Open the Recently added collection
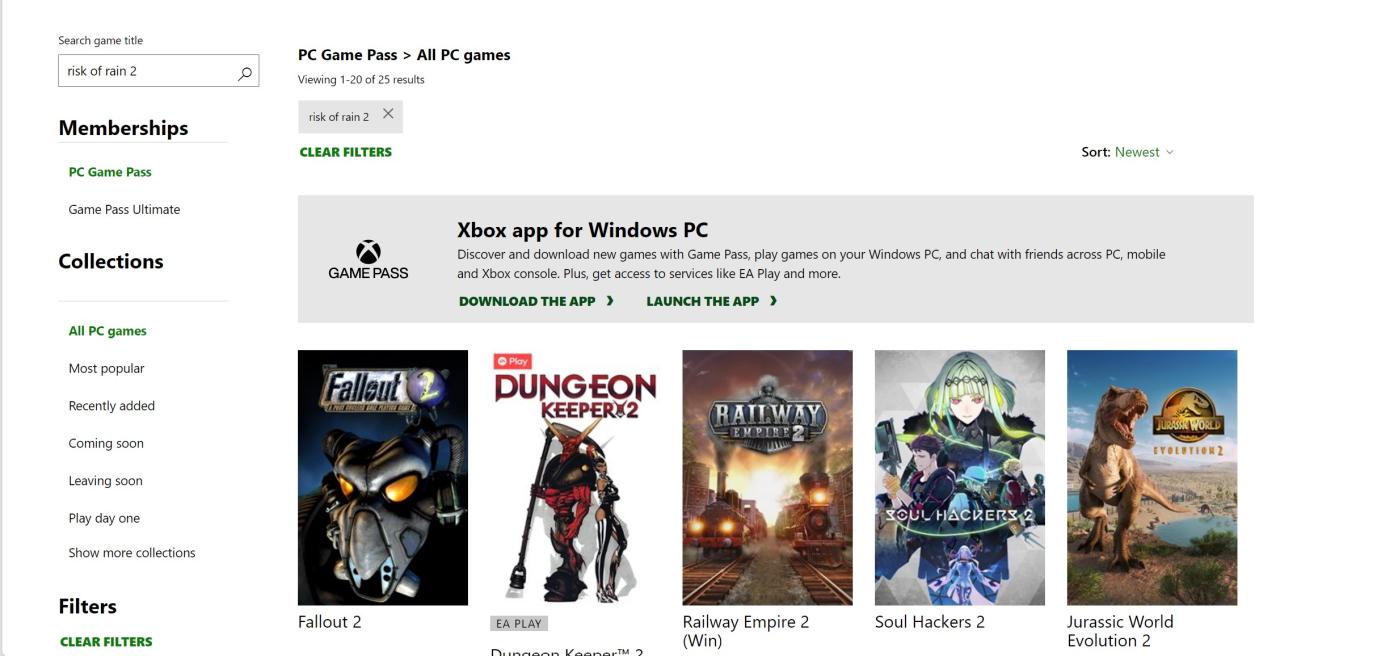This screenshot has height=656, width=1377. 111,406
